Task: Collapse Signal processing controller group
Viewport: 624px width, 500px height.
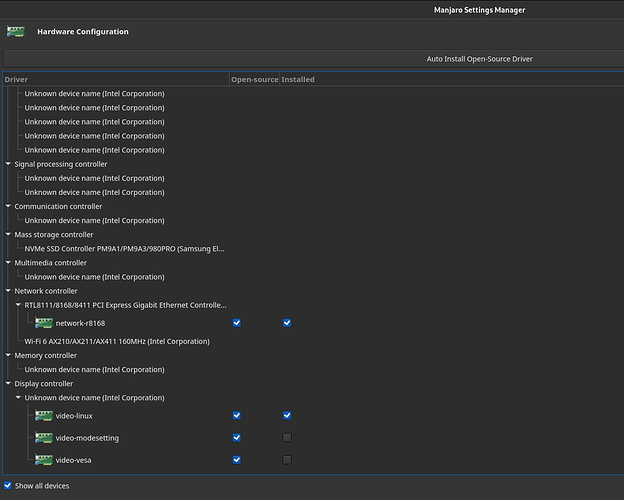Action: pyautogui.click(x=8, y=164)
